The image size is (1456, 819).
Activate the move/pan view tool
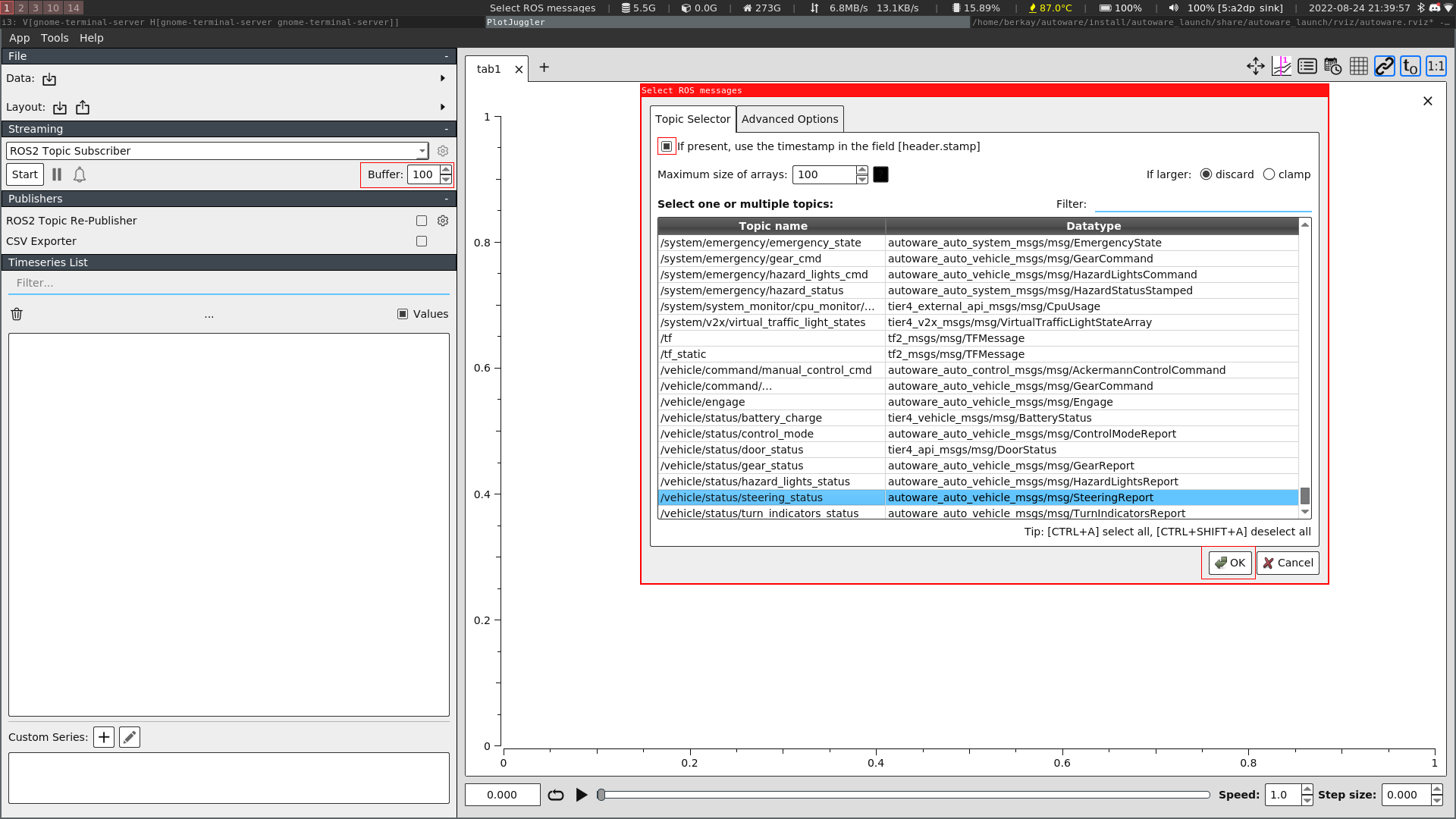1256,66
